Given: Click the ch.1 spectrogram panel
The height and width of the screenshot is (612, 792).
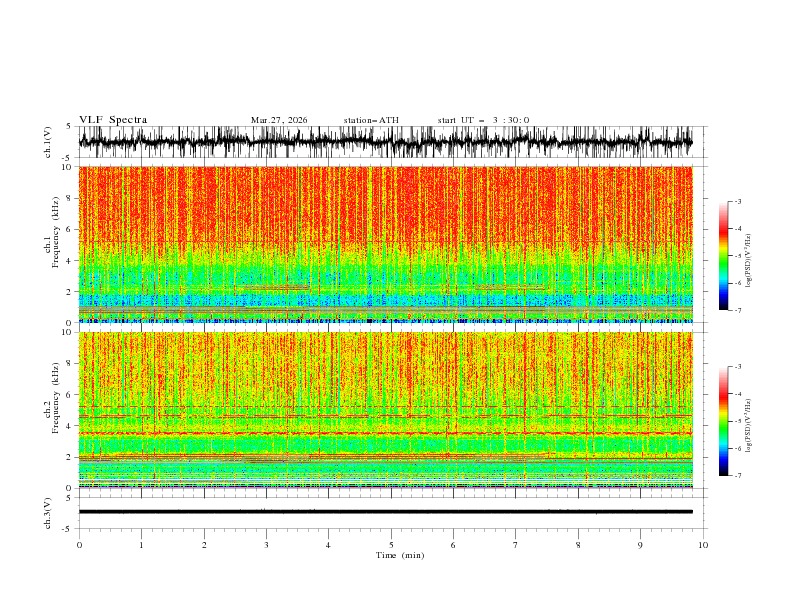Looking at the screenshot, I should coord(385,244).
